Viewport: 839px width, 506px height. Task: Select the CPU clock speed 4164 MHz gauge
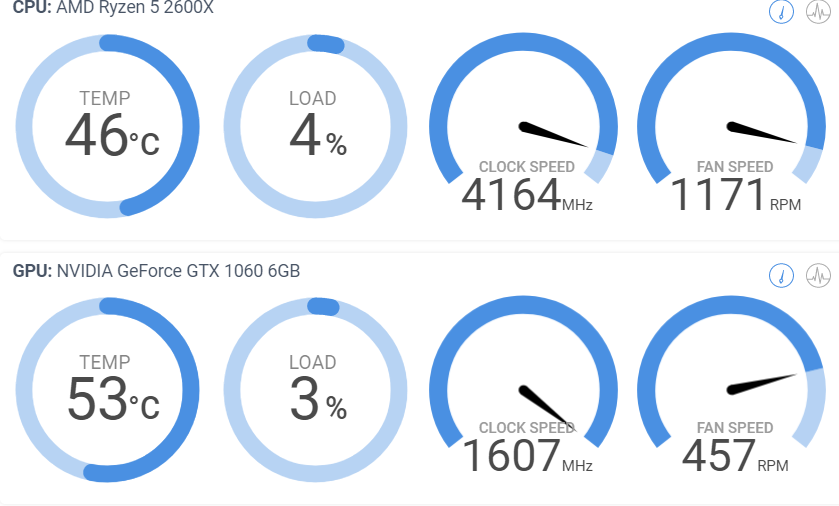[523, 124]
